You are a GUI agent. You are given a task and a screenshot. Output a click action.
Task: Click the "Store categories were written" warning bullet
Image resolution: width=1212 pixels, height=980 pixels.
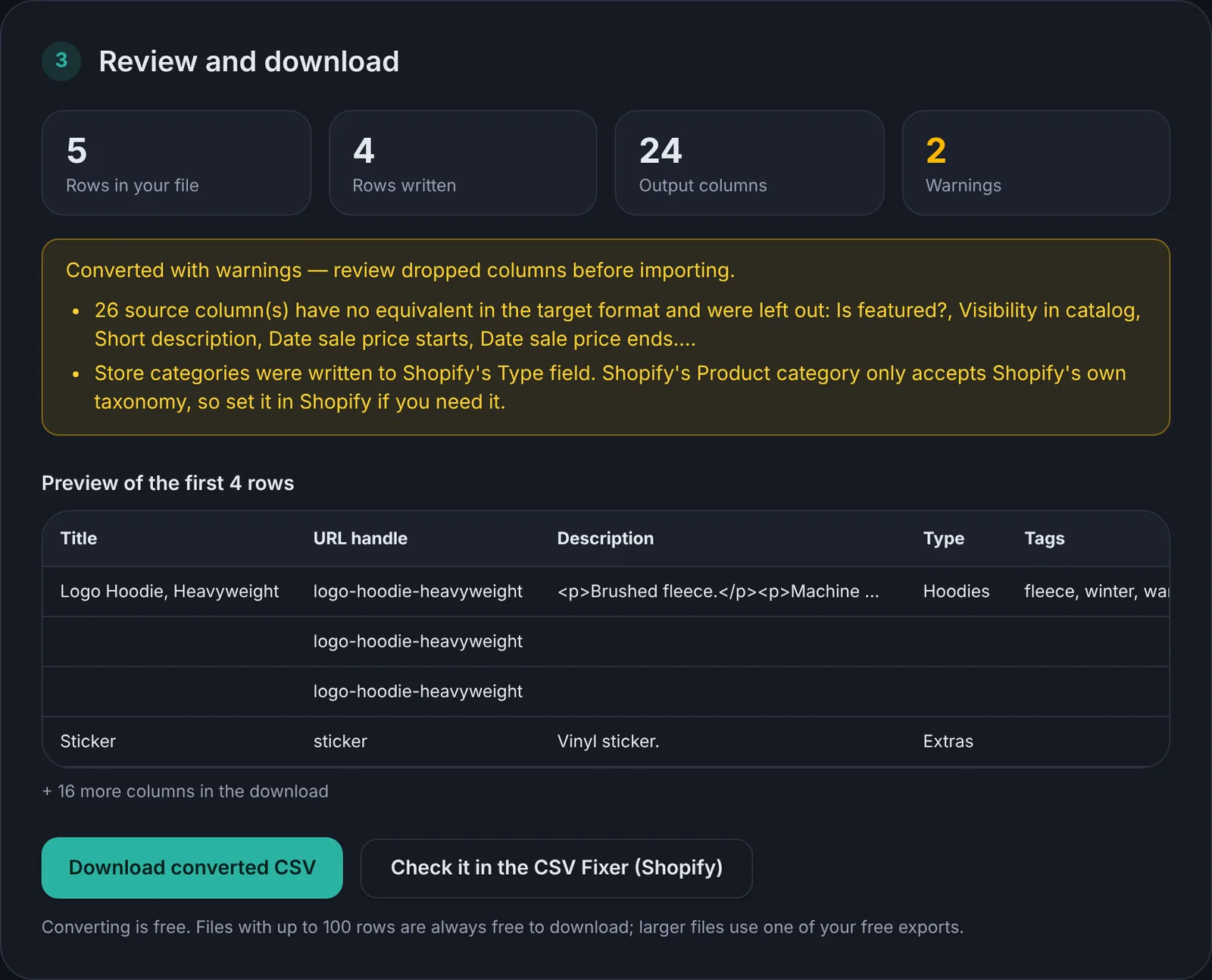coord(610,387)
